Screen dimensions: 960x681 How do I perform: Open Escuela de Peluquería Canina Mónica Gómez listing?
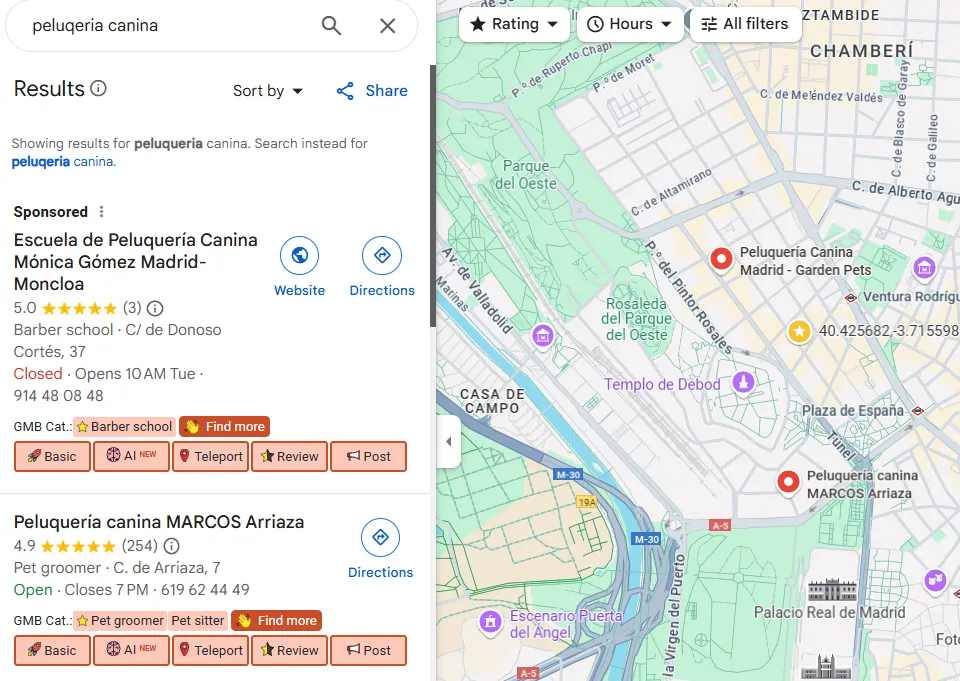pyautogui.click(x=135, y=261)
